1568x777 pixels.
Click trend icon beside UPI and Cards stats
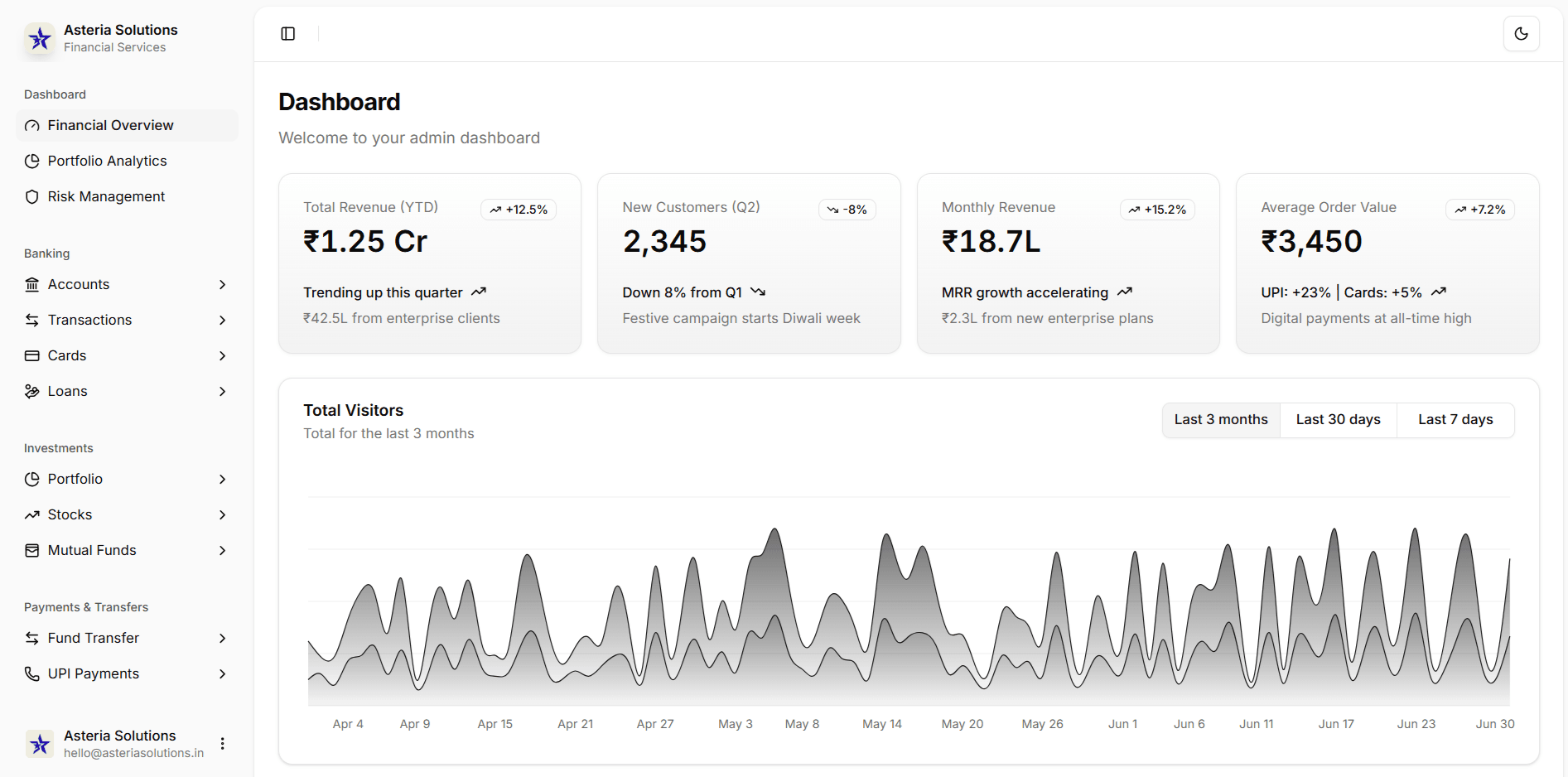pyautogui.click(x=1439, y=292)
